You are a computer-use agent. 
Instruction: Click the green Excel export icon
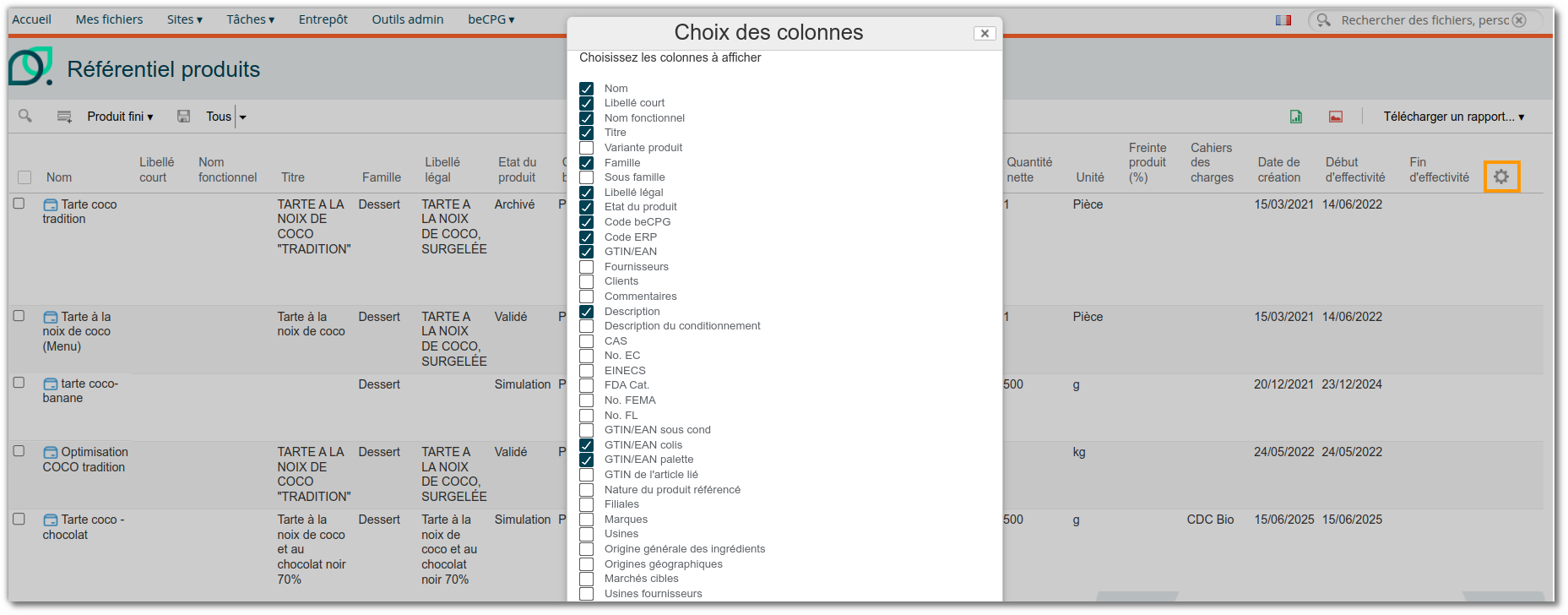(1295, 117)
